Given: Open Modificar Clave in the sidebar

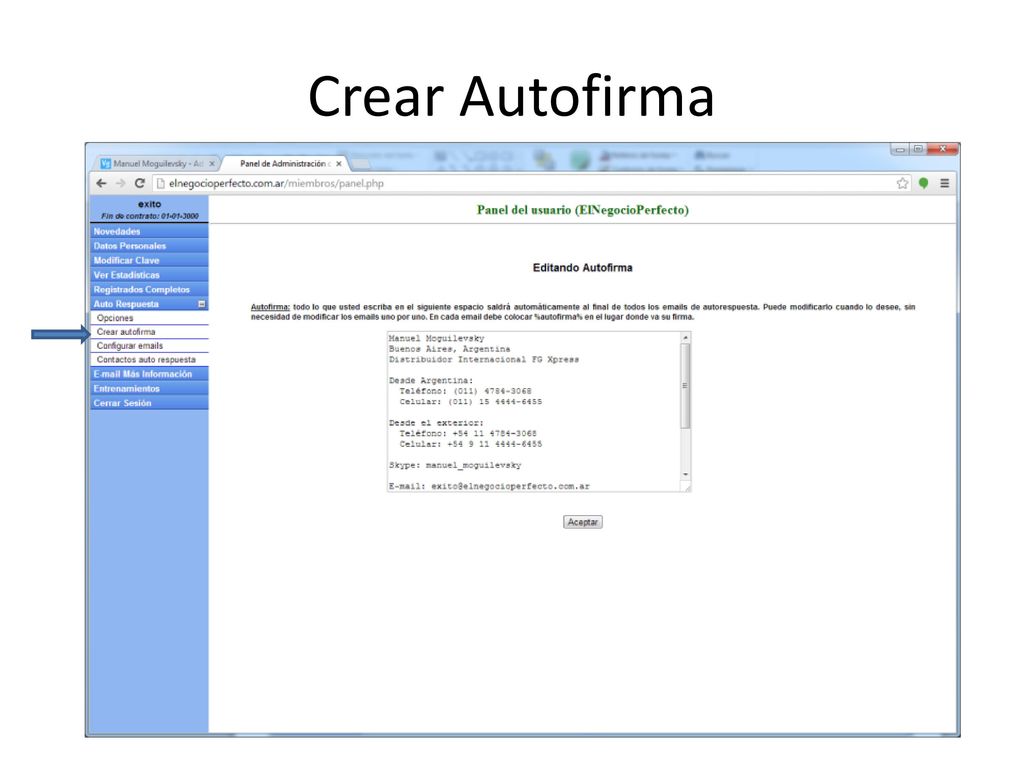Looking at the screenshot, I should 149,260.
